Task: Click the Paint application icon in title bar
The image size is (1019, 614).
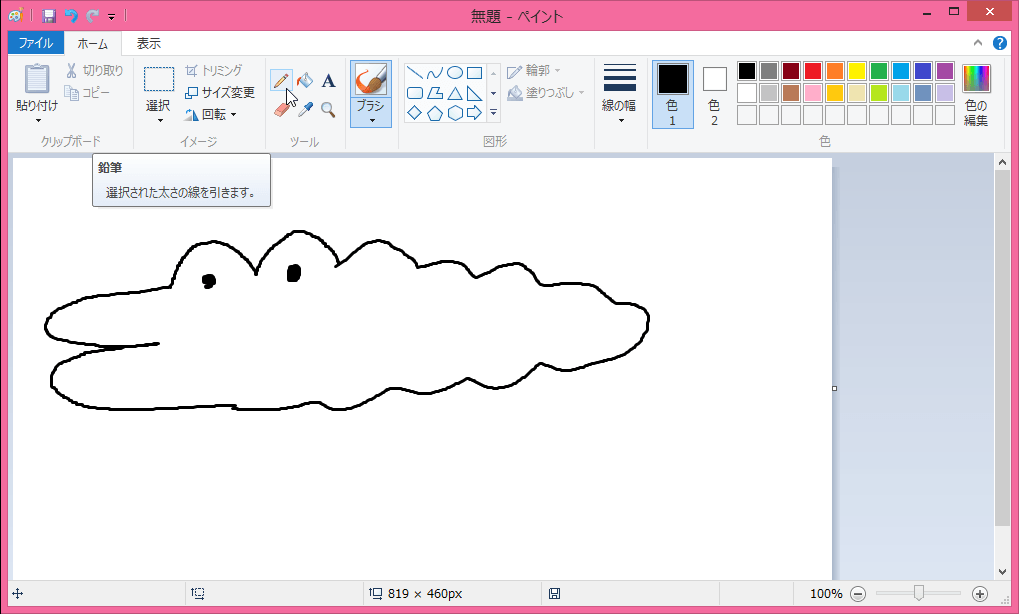Action: point(16,15)
